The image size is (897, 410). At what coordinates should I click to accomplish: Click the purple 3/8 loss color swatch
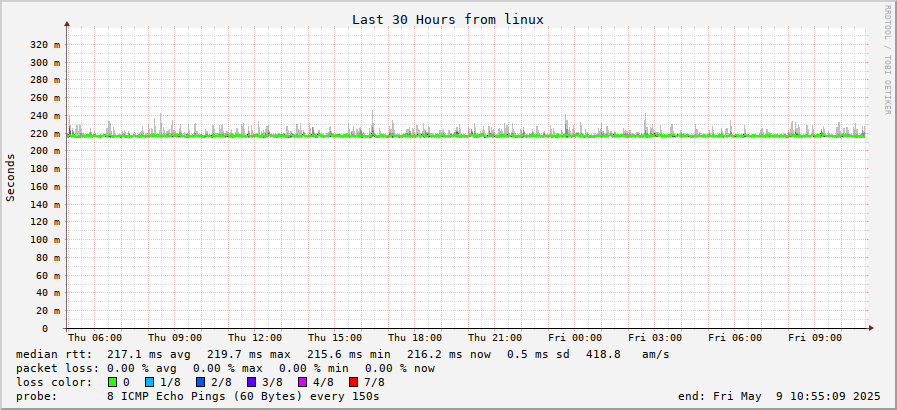[252, 382]
